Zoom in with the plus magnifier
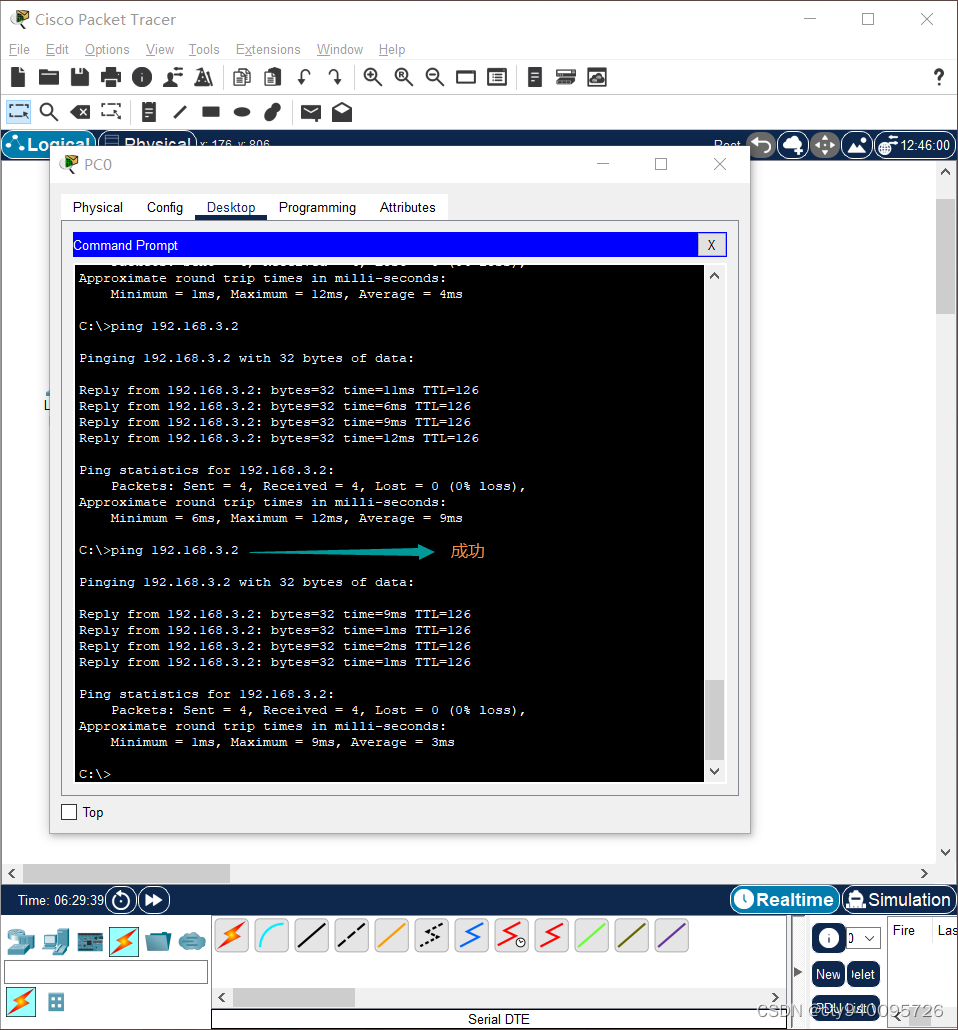 (x=373, y=78)
